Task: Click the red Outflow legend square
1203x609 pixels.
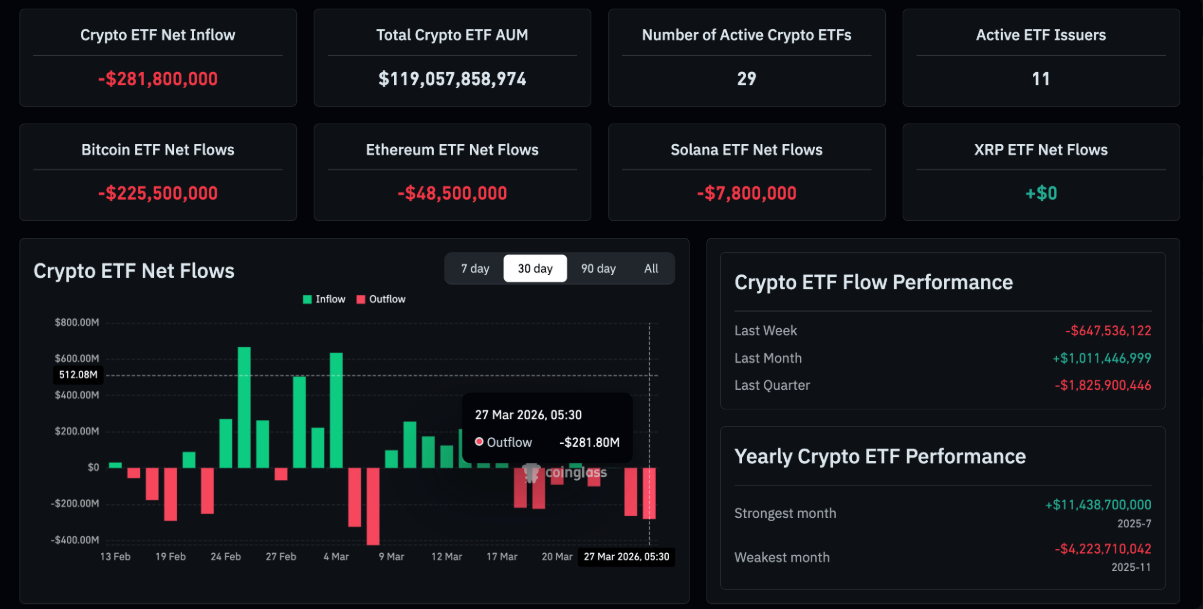Action: click(x=361, y=298)
